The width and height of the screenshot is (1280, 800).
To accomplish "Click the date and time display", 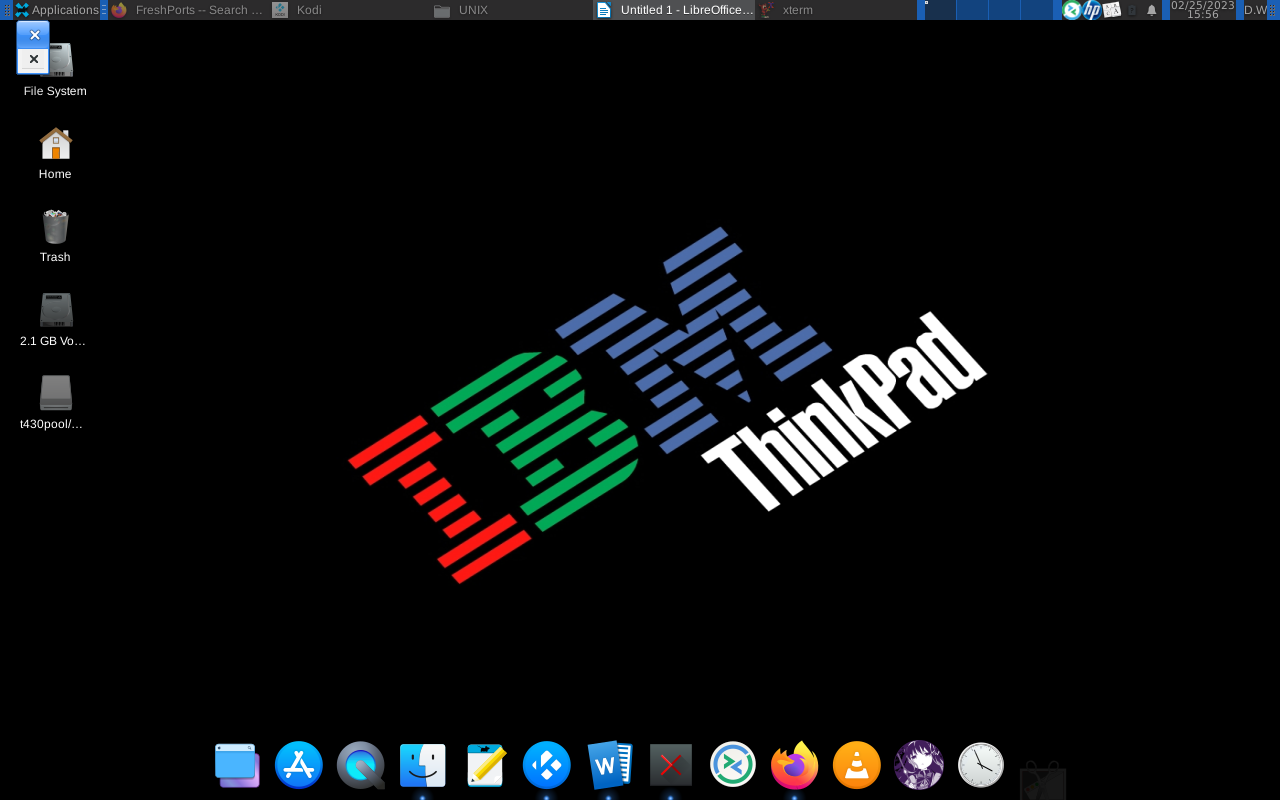I will click(x=1202, y=10).
